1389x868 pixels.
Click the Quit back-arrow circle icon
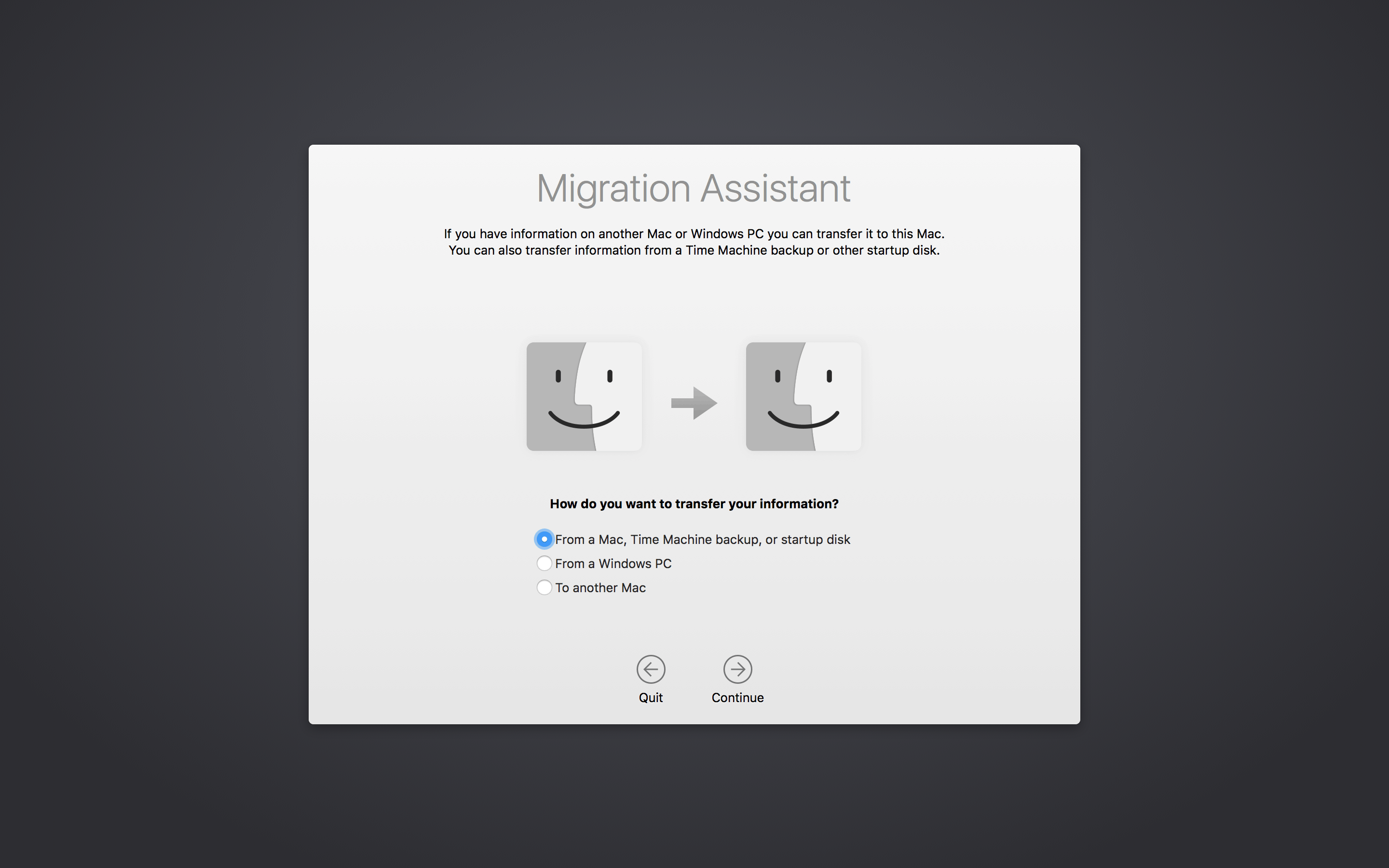coord(650,669)
